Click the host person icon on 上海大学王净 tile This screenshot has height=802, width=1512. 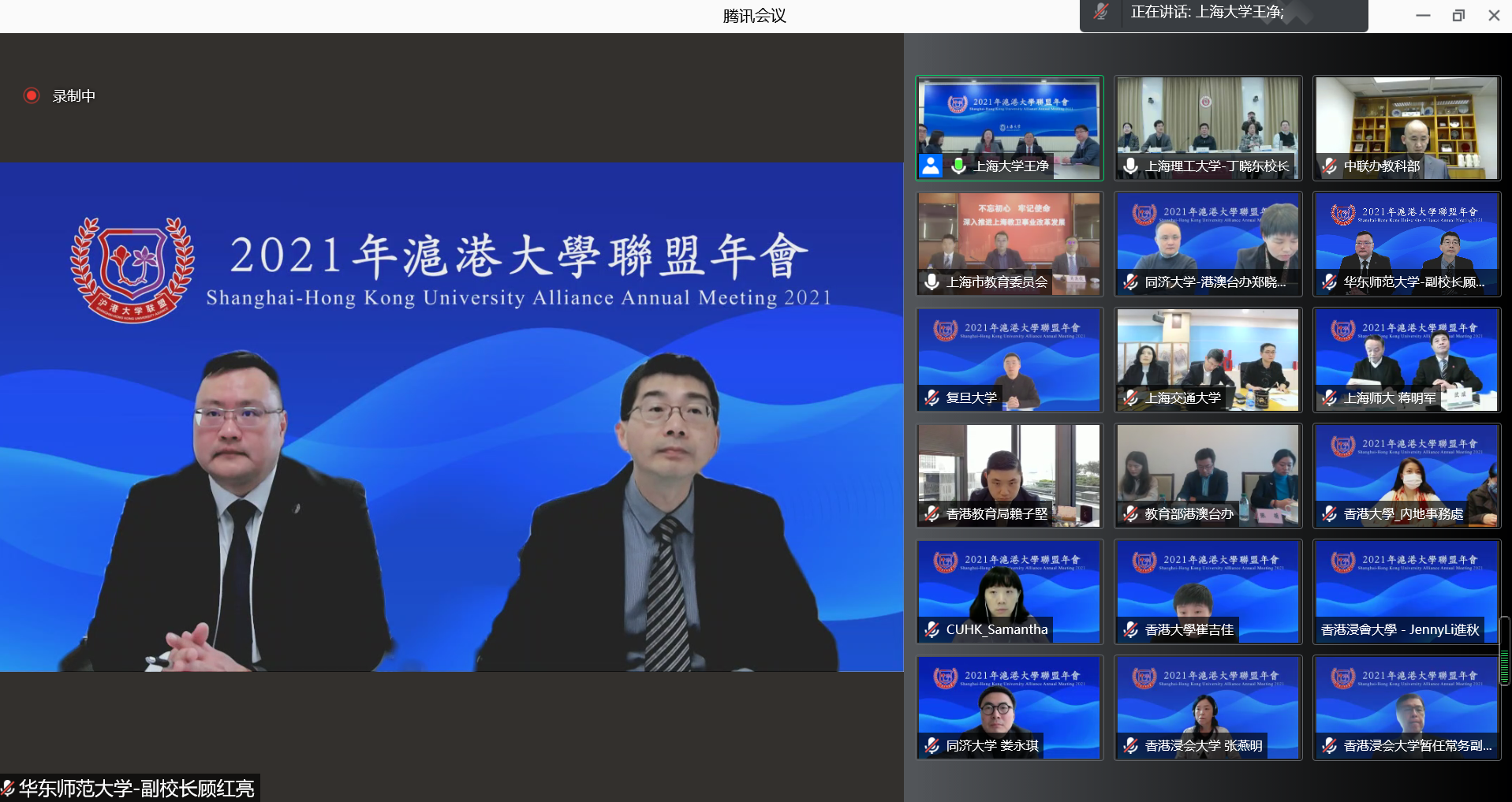click(931, 166)
